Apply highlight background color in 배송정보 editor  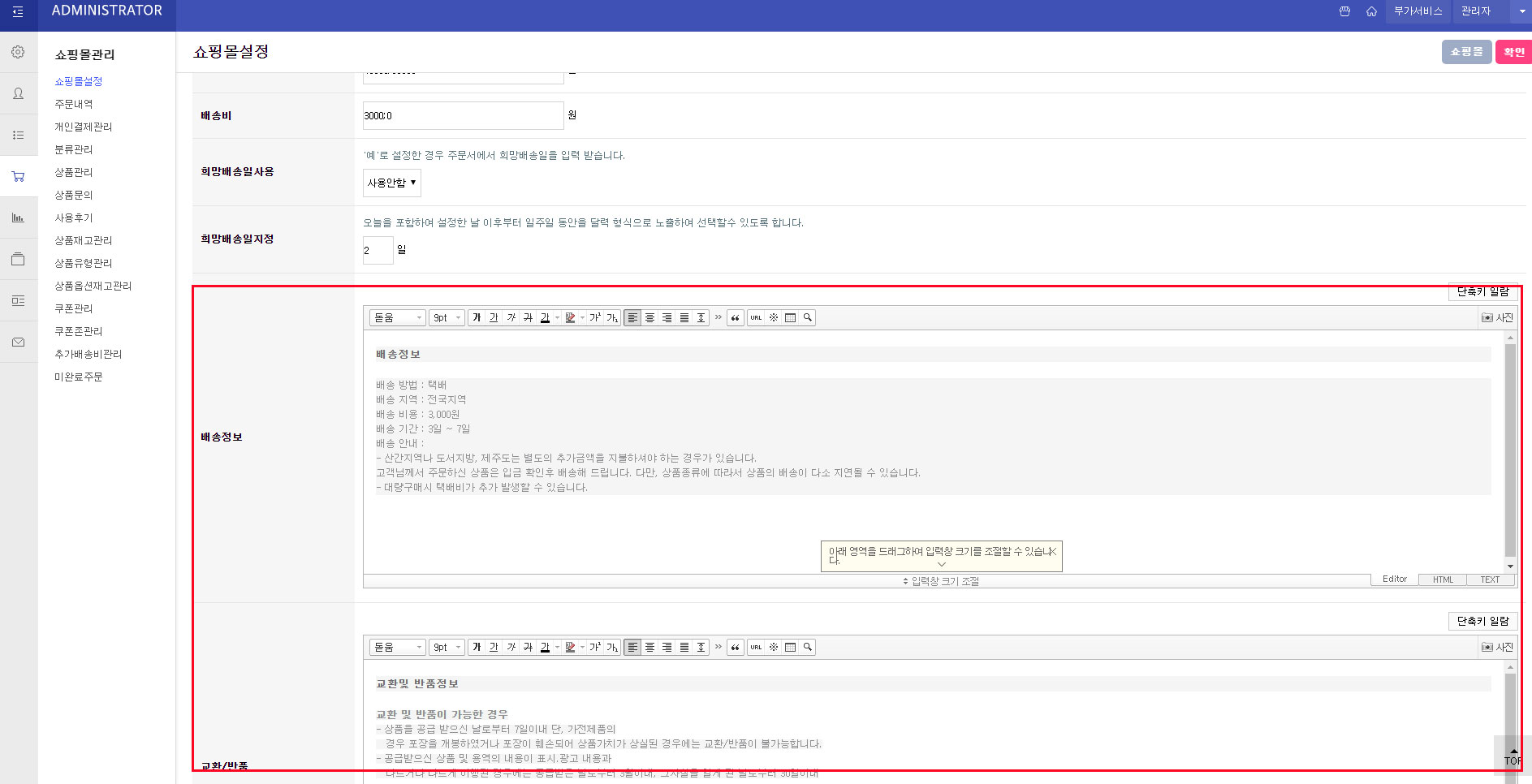(x=570, y=317)
